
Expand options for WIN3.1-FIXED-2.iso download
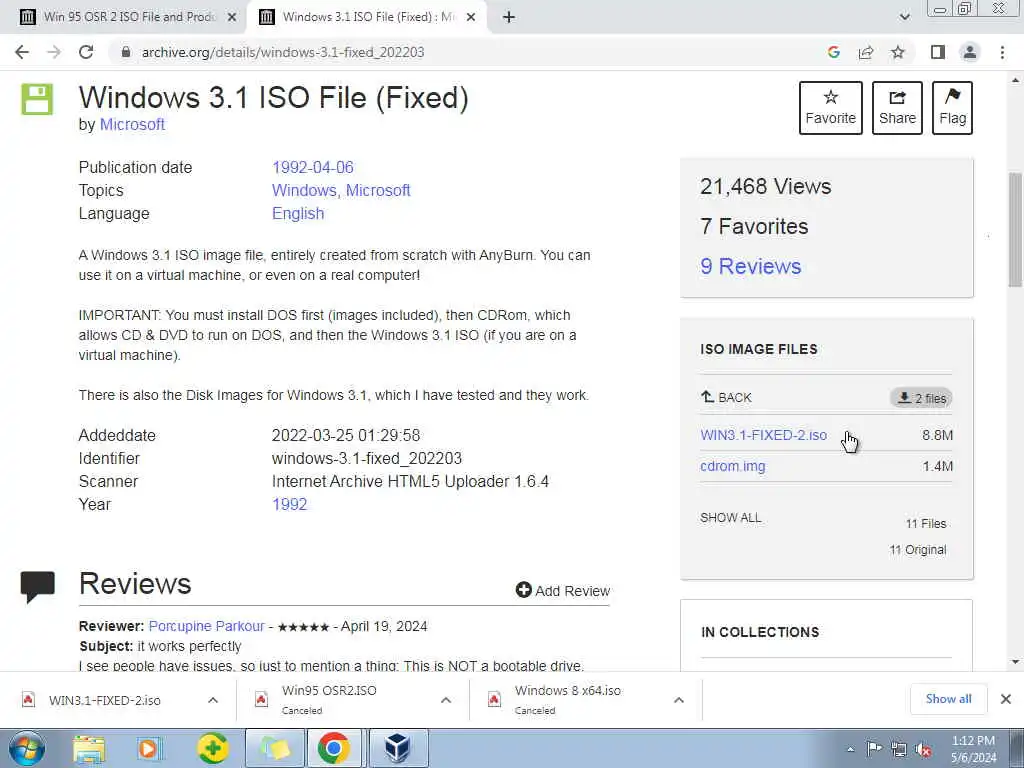[x=213, y=700]
